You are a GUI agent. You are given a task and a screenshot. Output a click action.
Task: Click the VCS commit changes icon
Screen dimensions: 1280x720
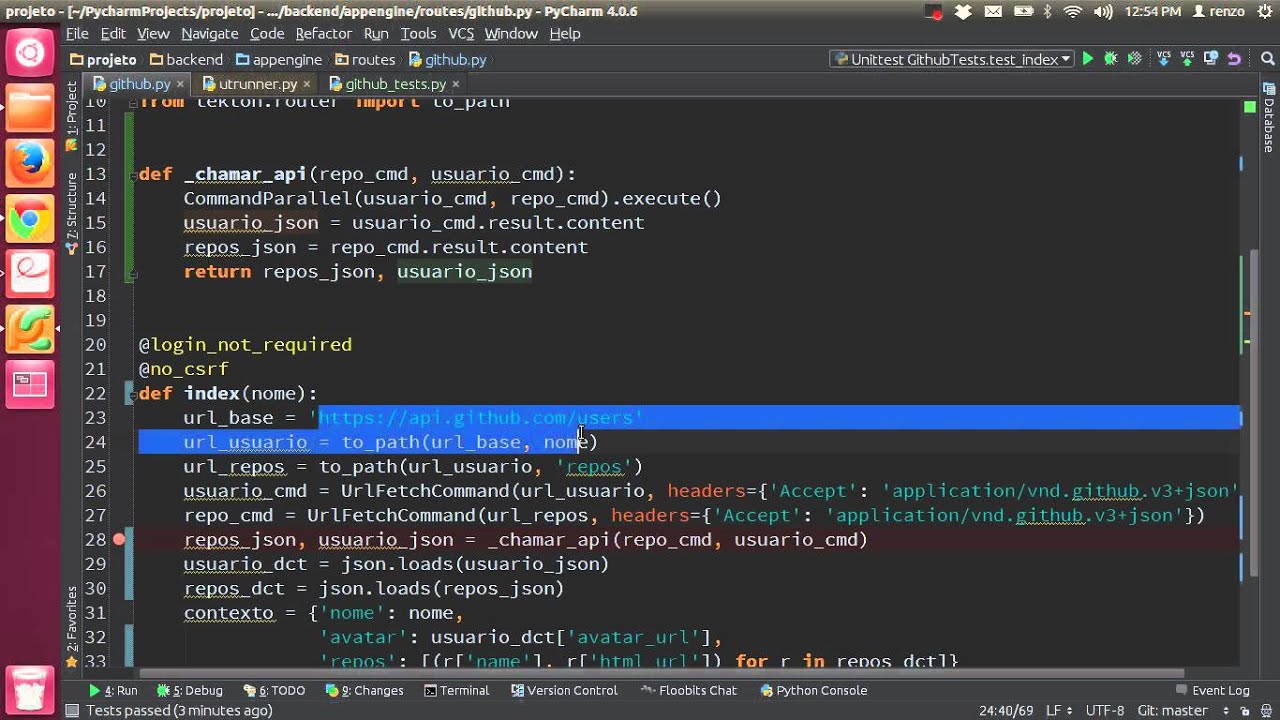pos(1187,60)
